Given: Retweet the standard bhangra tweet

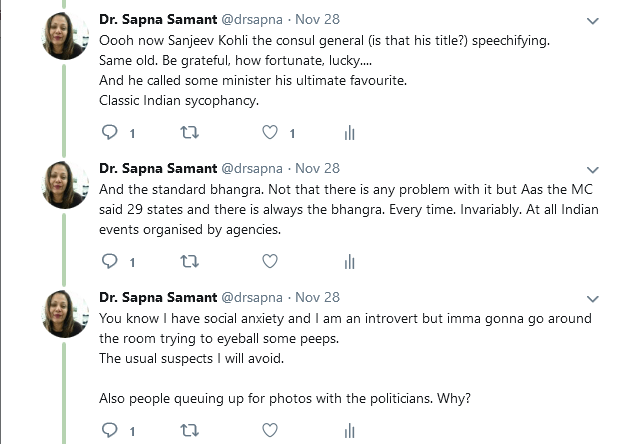Looking at the screenshot, I should click(x=189, y=262).
